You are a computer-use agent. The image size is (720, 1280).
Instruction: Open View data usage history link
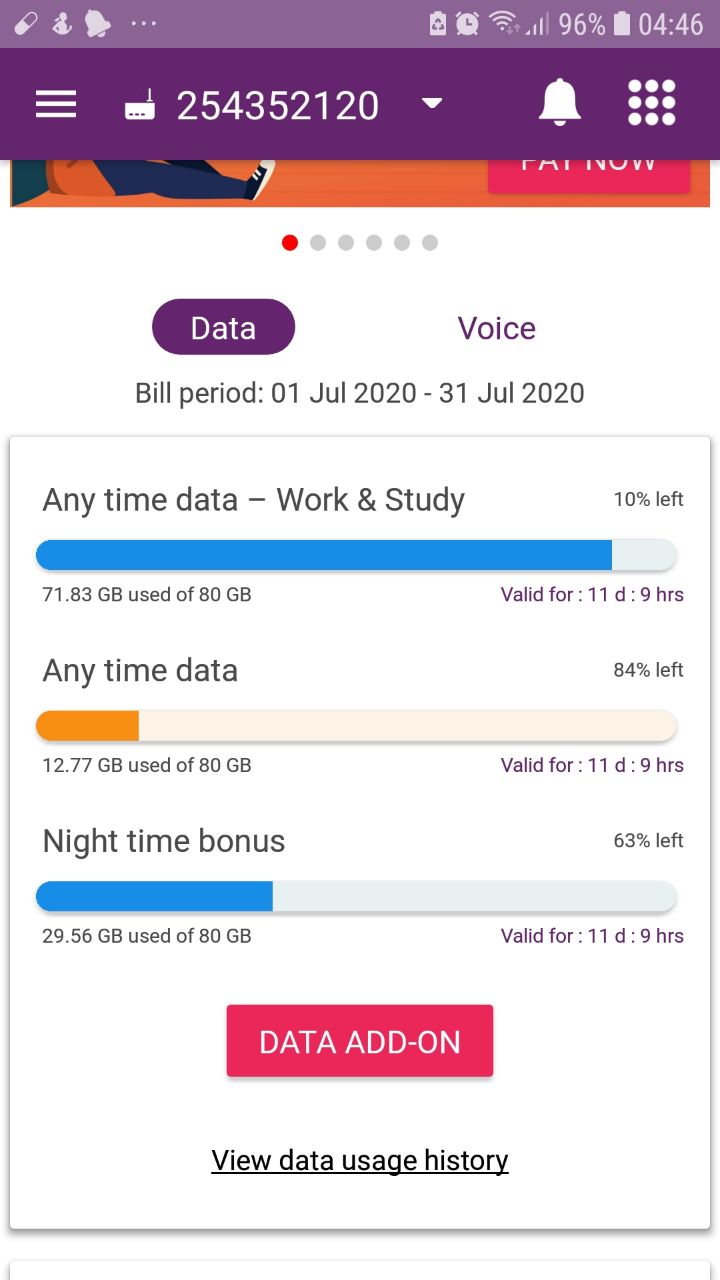point(360,1160)
